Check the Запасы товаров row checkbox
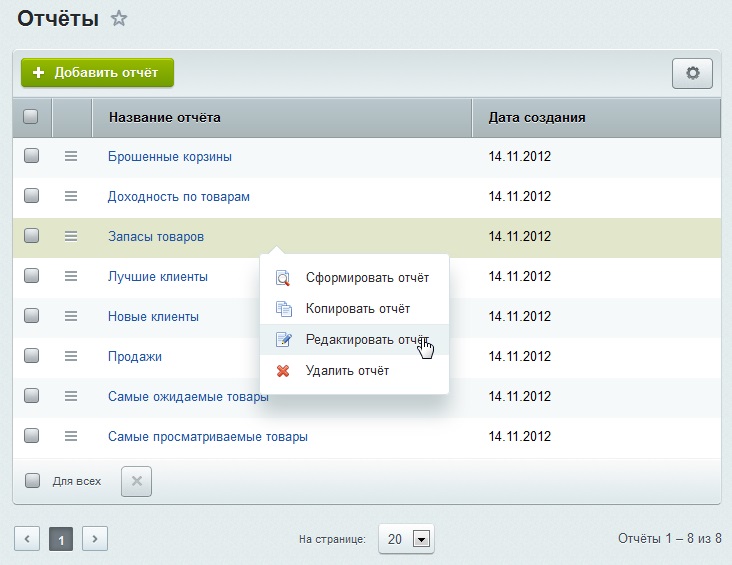The image size is (732, 565). coord(32,236)
